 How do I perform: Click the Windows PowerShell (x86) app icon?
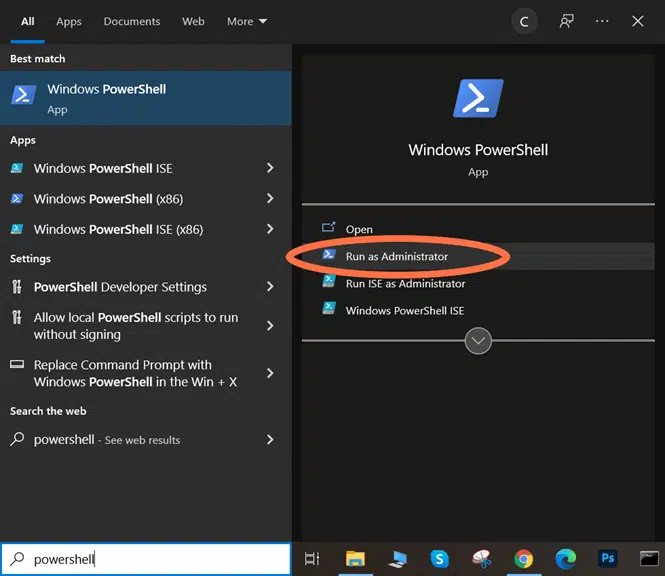pos(17,199)
